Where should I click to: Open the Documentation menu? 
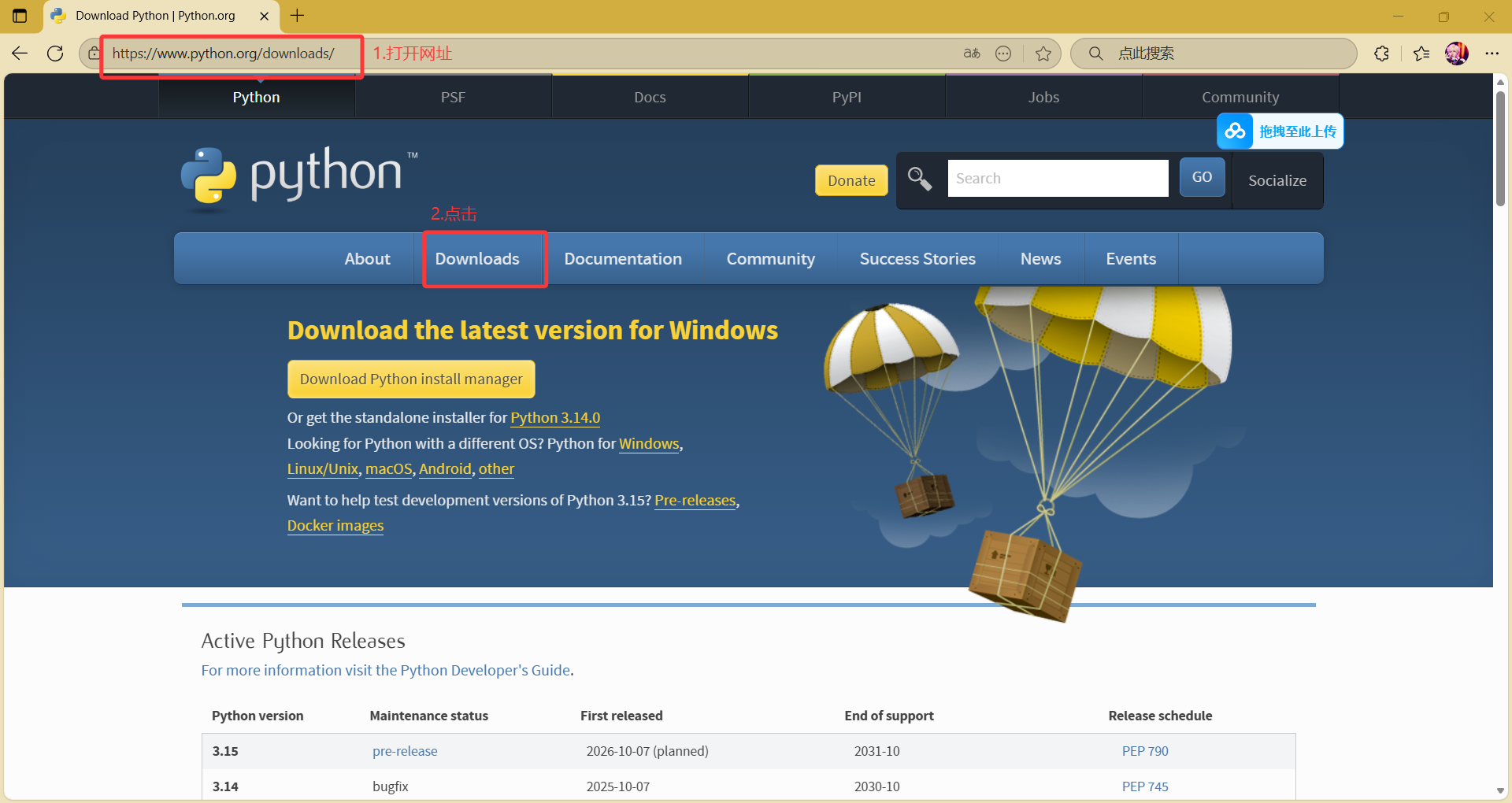pyautogui.click(x=623, y=258)
